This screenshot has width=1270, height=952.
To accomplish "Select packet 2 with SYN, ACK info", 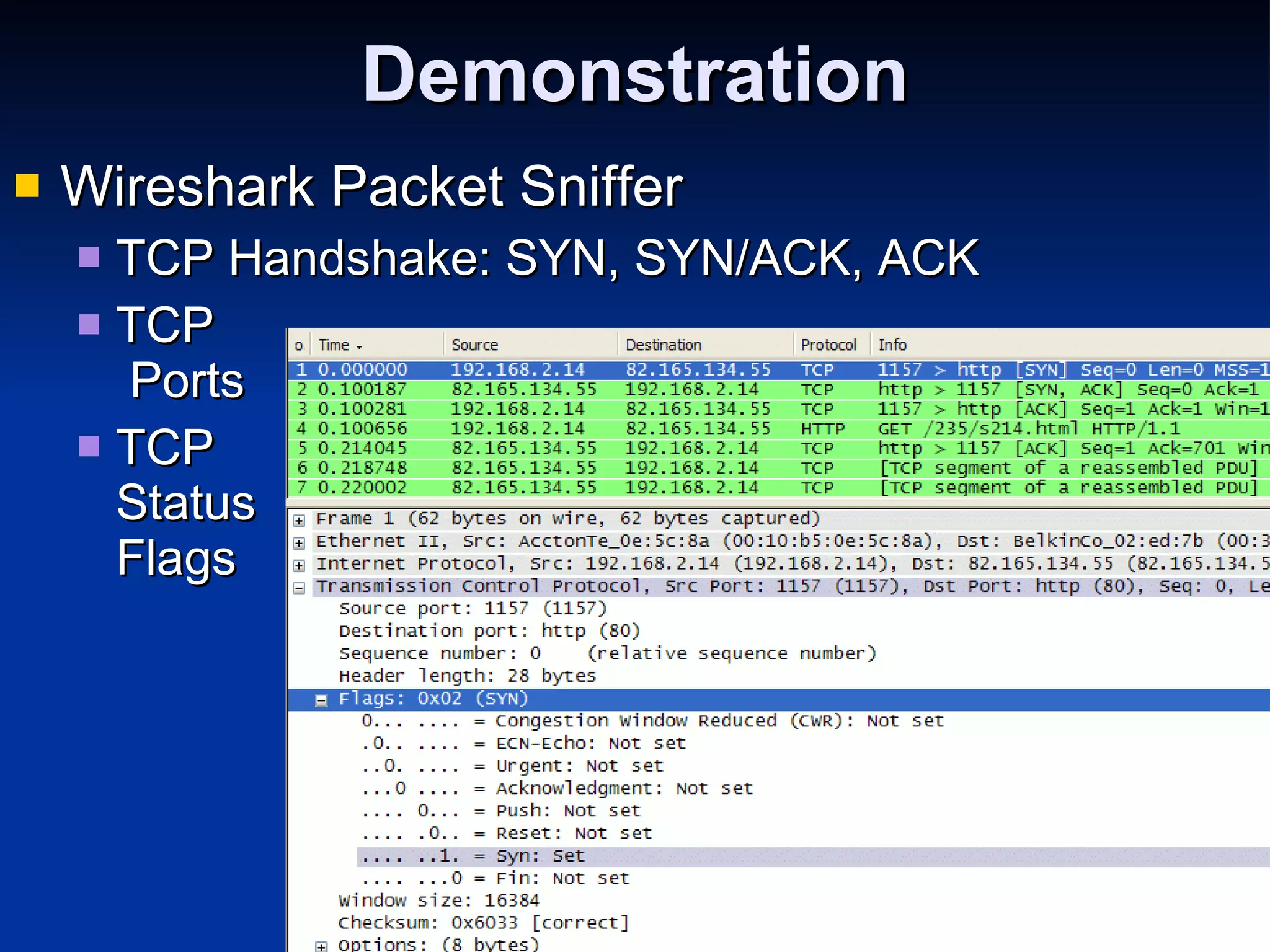I will click(x=779, y=390).
